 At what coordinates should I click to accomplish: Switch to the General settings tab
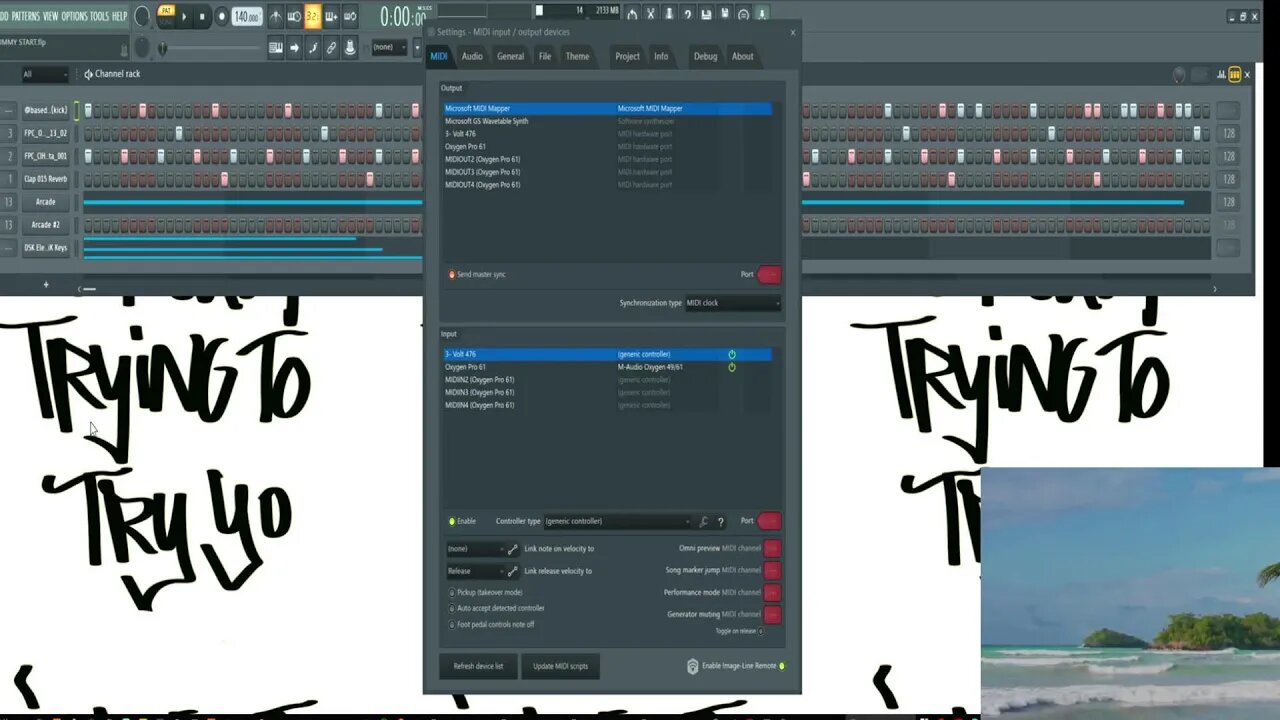tap(510, 56)
